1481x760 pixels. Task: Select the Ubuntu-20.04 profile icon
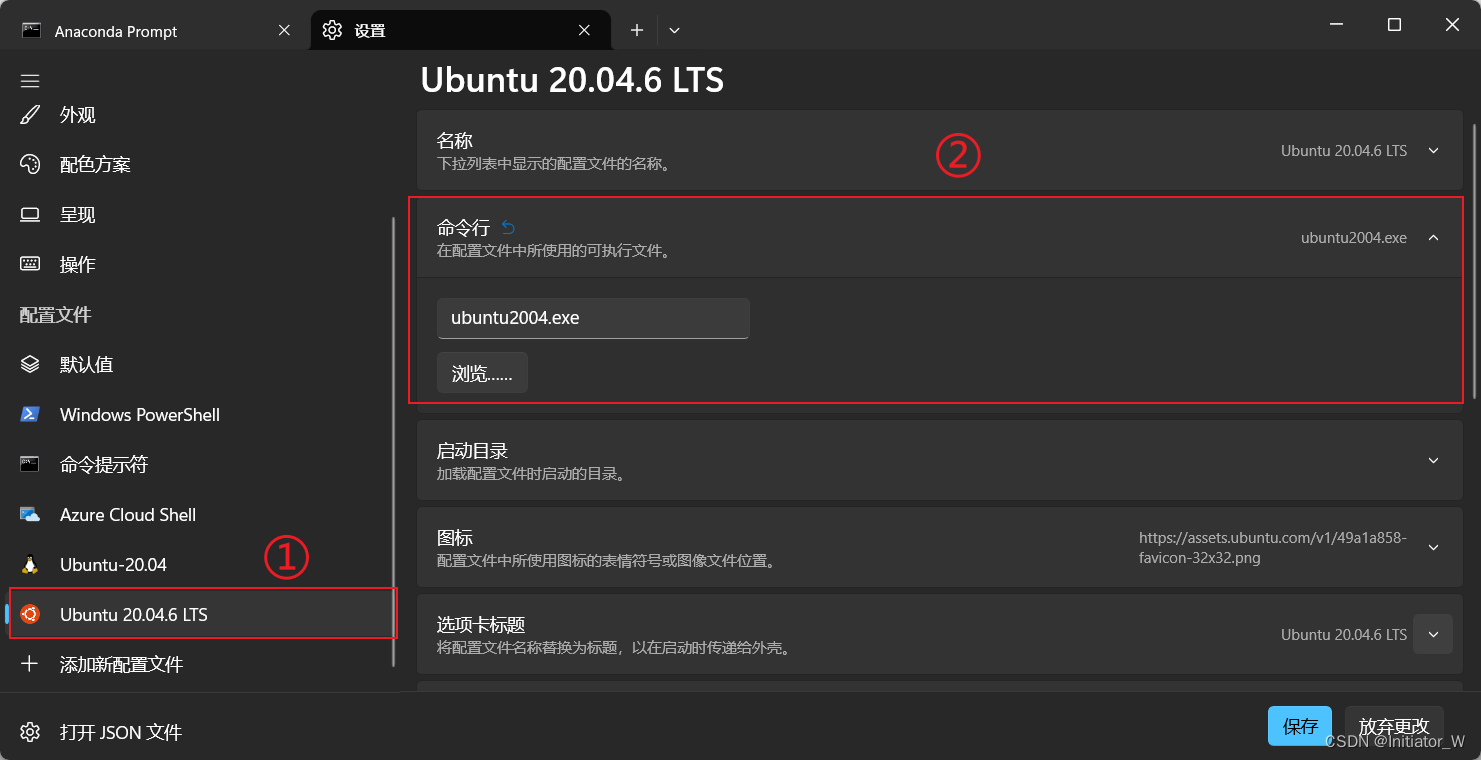click(x=29, y=564)
